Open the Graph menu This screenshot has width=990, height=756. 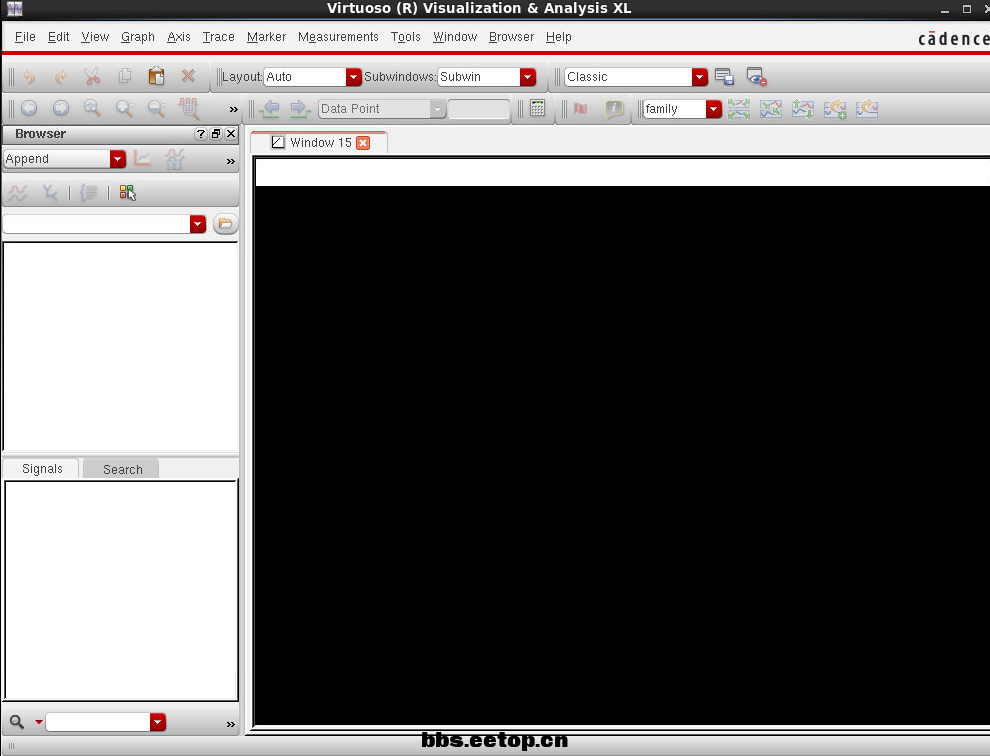(x=138, y=37)
